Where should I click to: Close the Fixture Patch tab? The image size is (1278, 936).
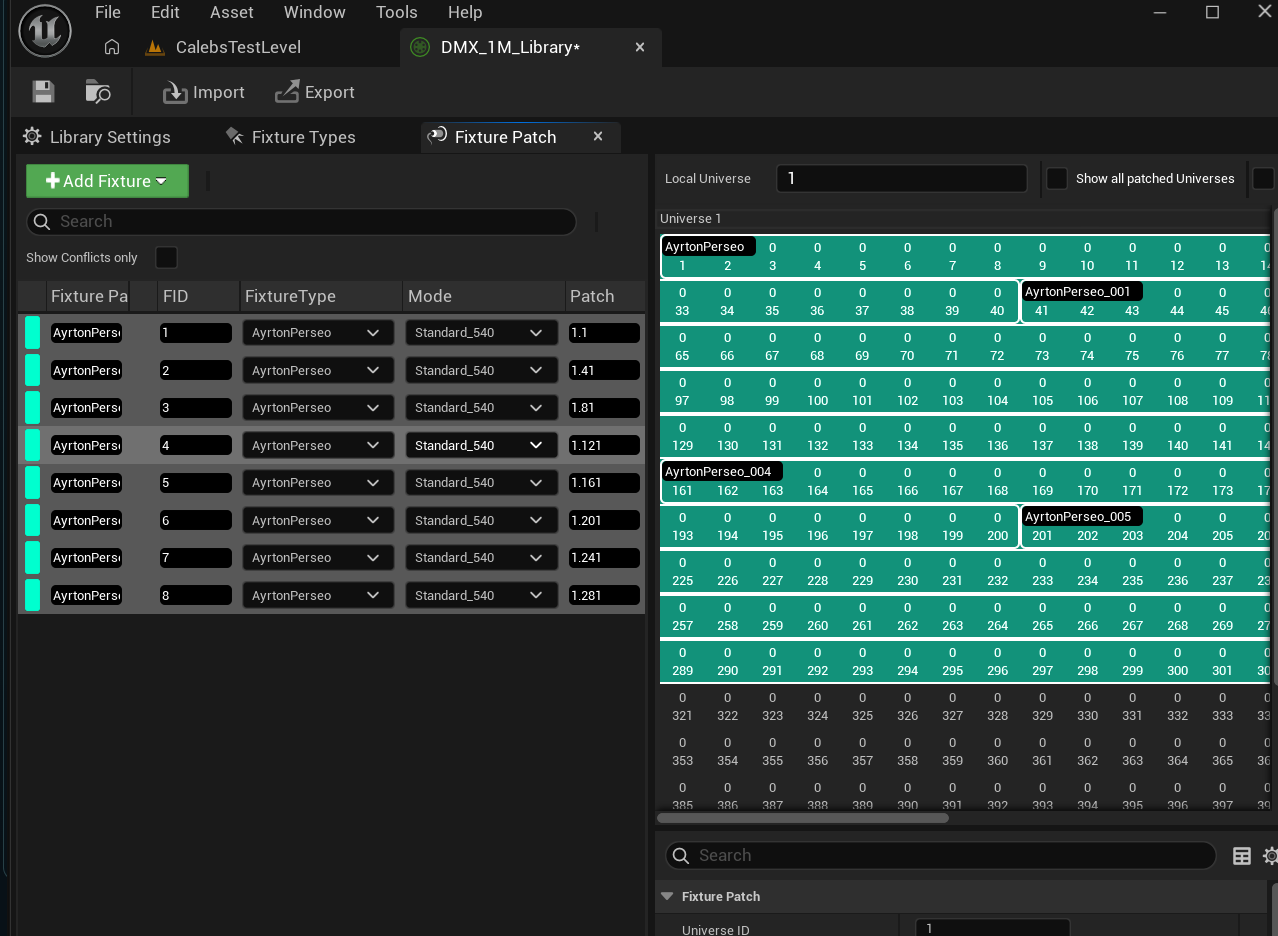[598, 136]
